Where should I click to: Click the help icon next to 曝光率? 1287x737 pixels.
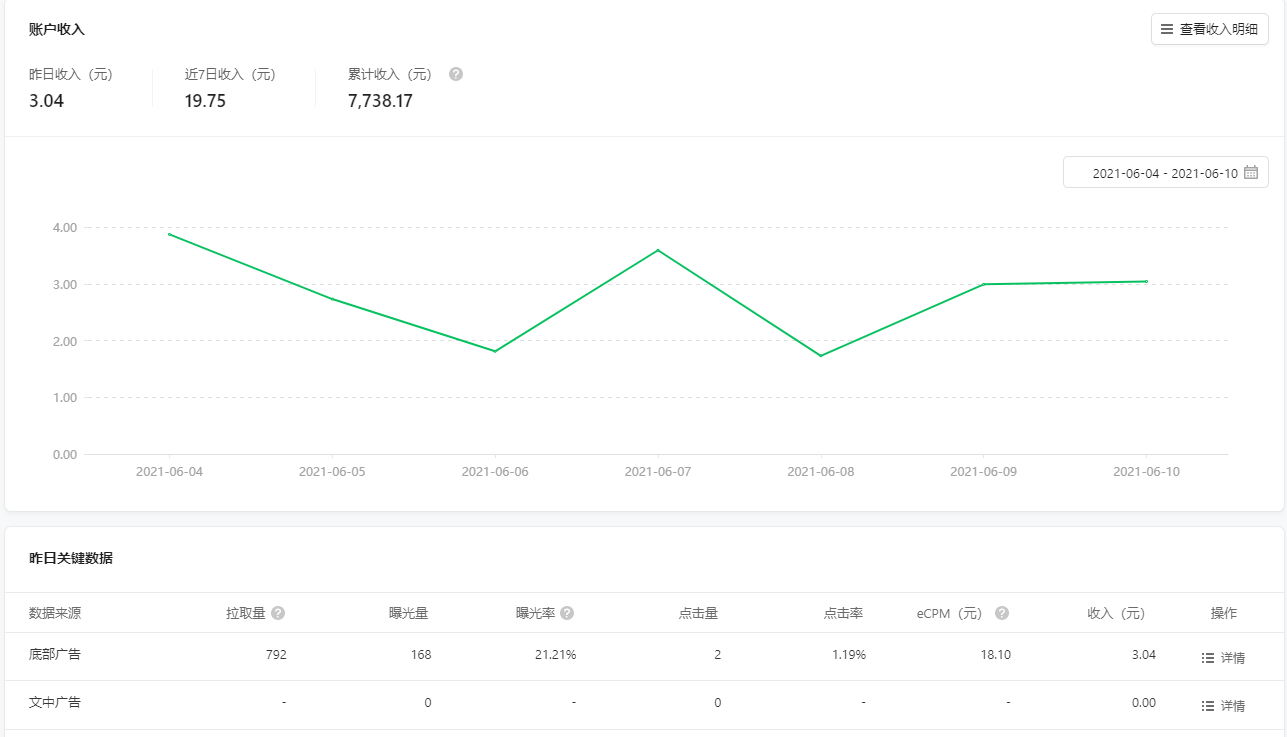567,613
